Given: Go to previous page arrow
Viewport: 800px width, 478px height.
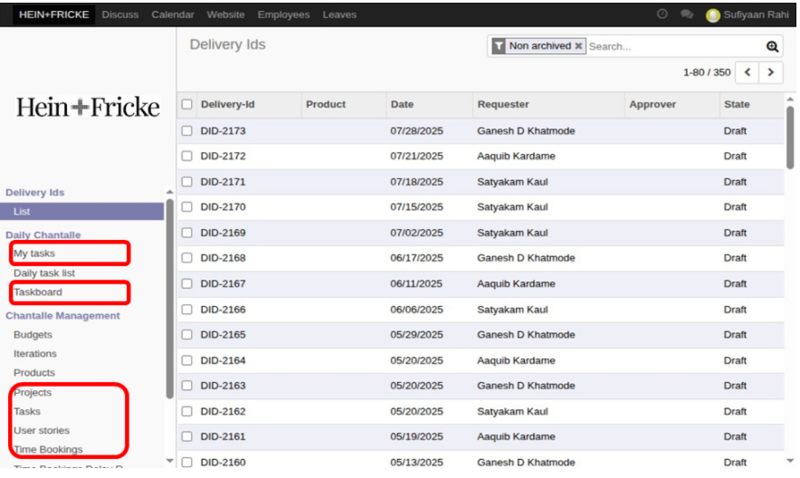Looking at the screenshot, I should [747, 73].
